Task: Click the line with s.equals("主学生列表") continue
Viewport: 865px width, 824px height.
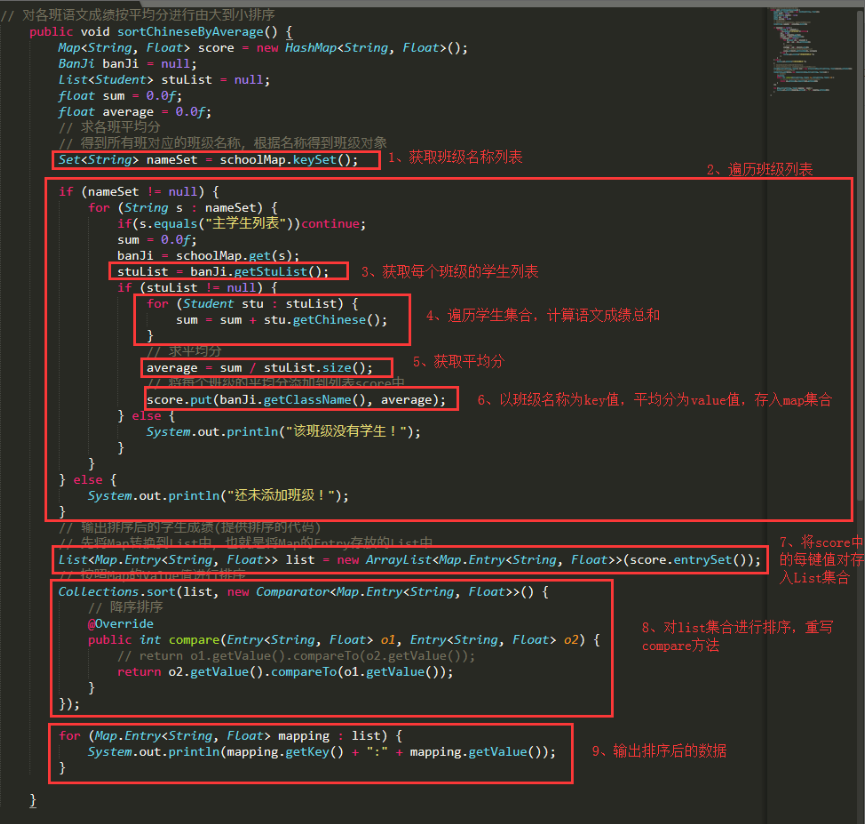Action: [x=241, y=223]
